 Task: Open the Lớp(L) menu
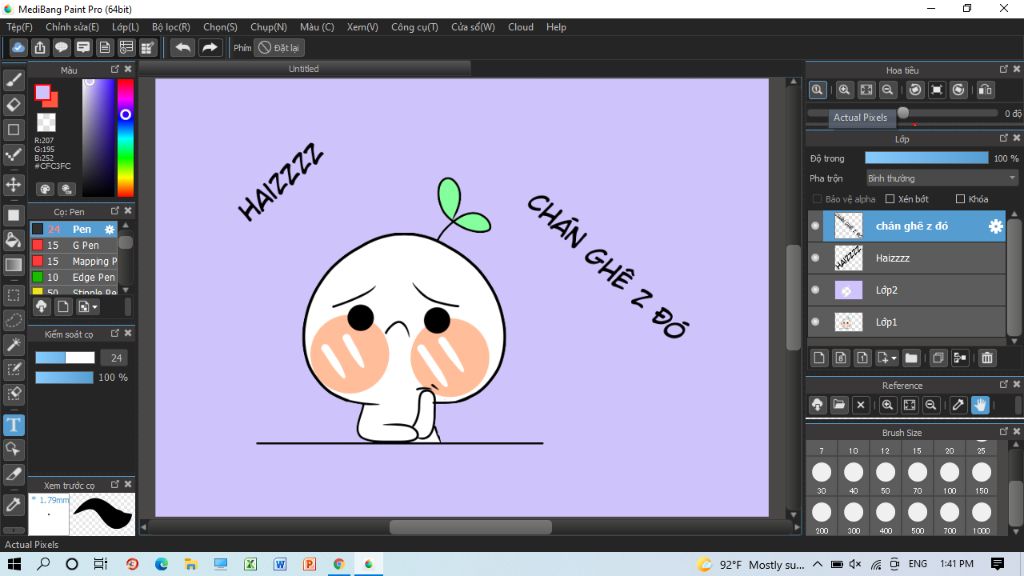coord(125,27)
